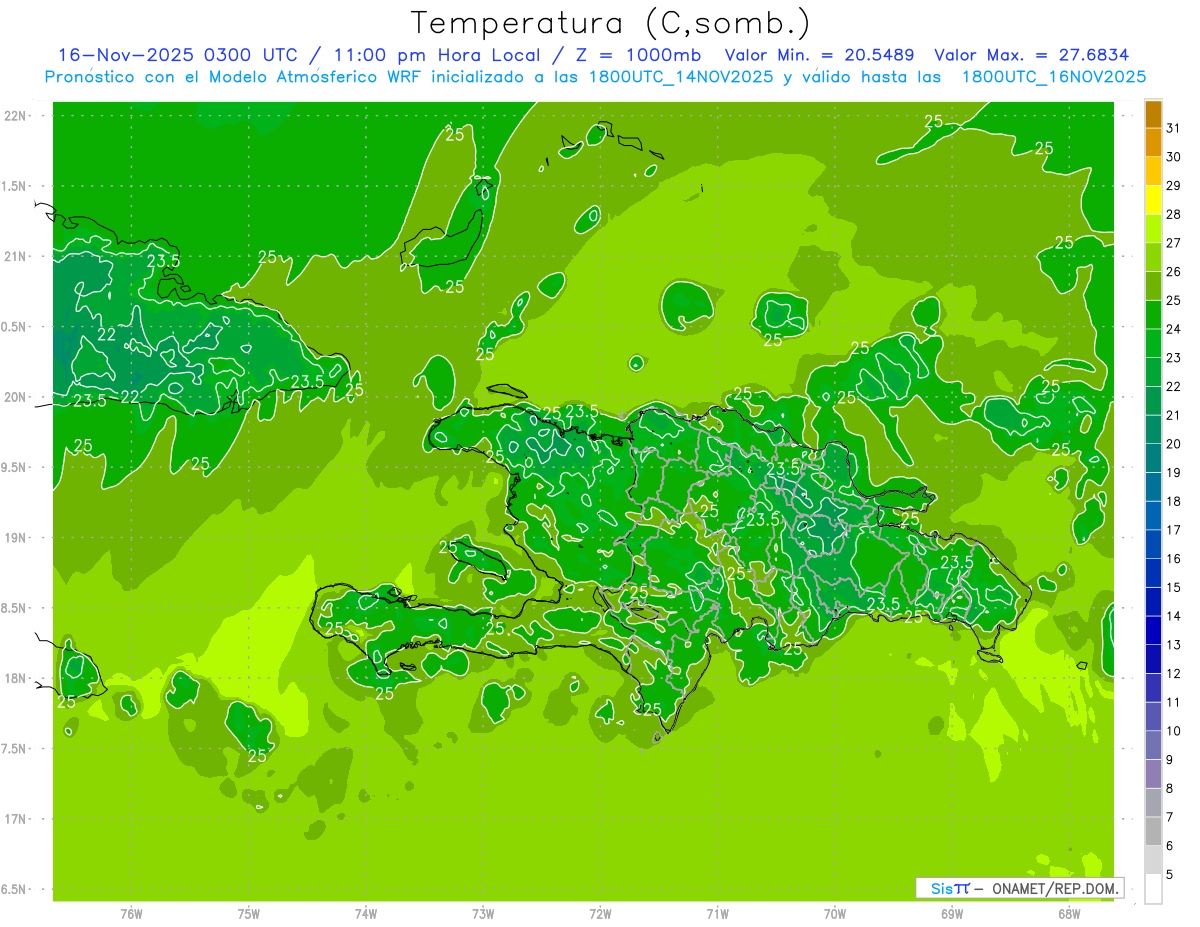Click the "22N" latitude axis label
The width and height of the screenshot is (1200, 927).
(x=17, y=116)
